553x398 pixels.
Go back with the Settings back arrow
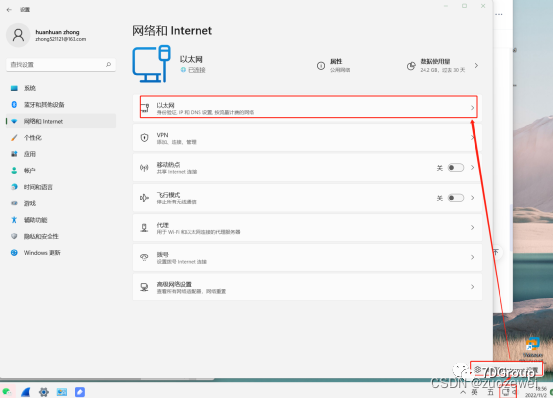(9, 10)
